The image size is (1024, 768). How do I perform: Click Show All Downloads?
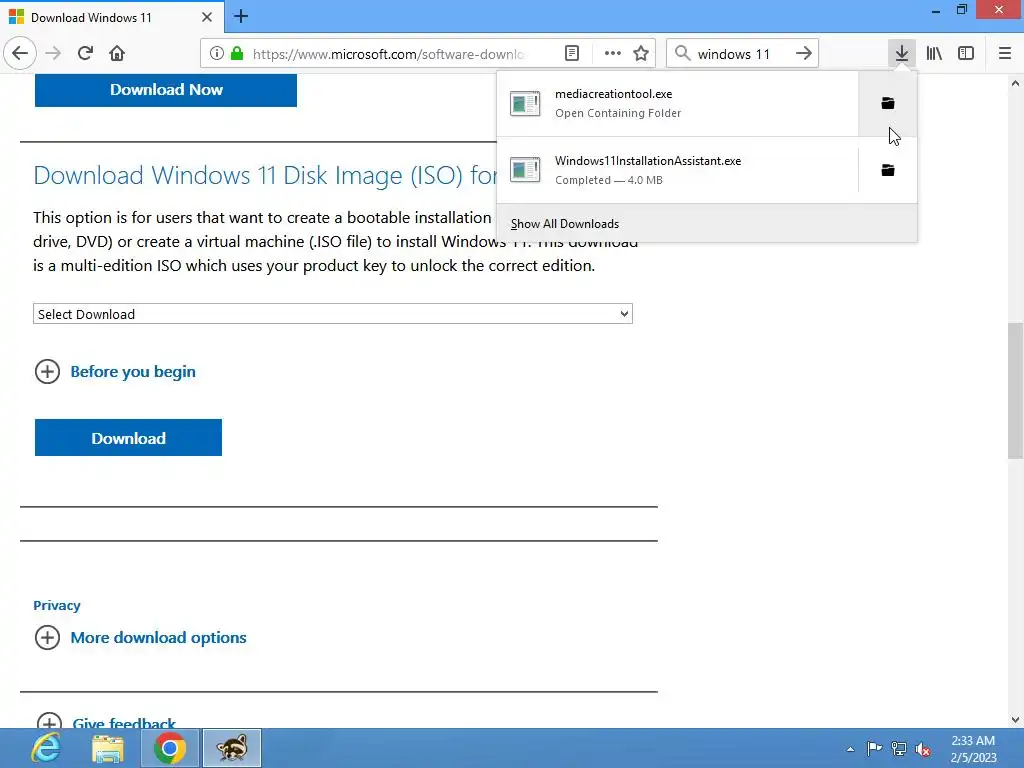[565, 224]
